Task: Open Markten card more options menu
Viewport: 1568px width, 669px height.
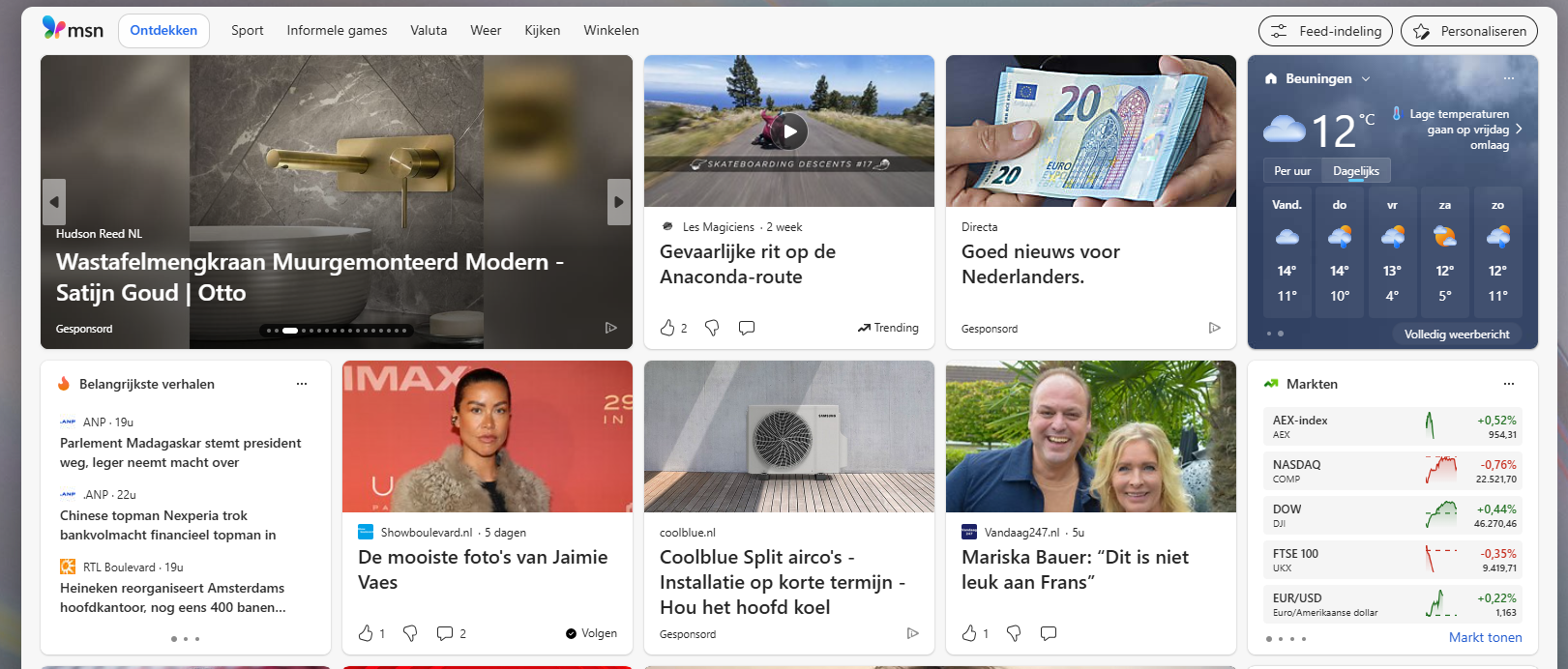Action: [1509, 384]
